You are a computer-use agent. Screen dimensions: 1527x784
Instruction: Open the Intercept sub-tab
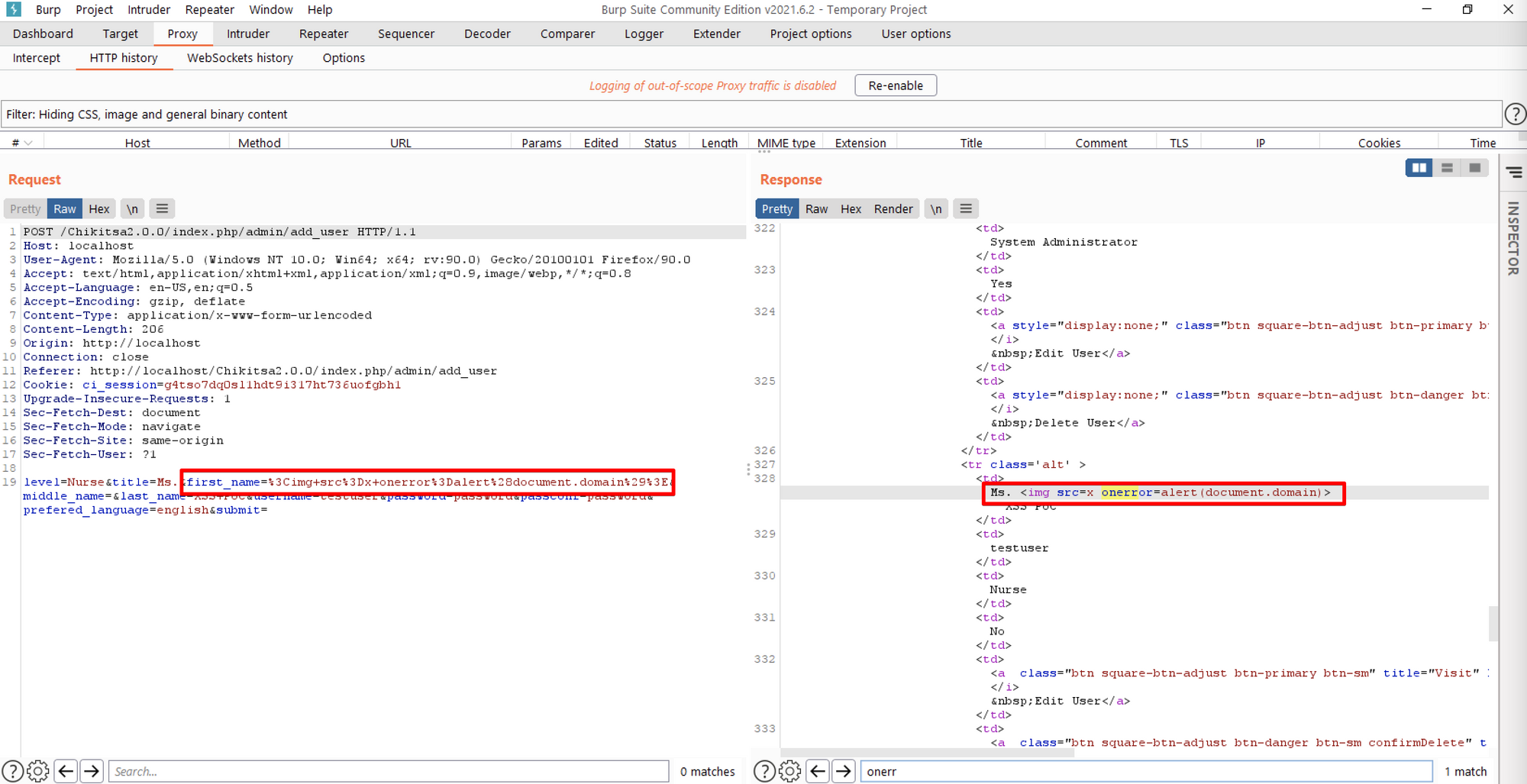pos(37,58)
